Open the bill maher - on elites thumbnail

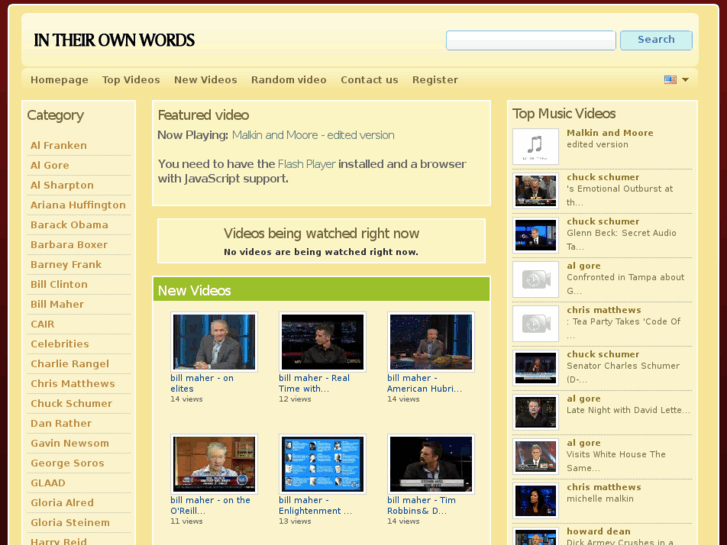click(214, 342)
